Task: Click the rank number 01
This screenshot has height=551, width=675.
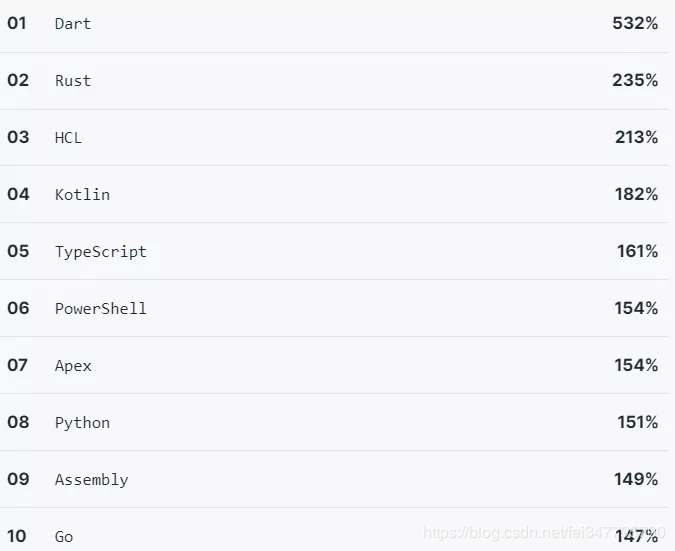Action: click(17, 23)
